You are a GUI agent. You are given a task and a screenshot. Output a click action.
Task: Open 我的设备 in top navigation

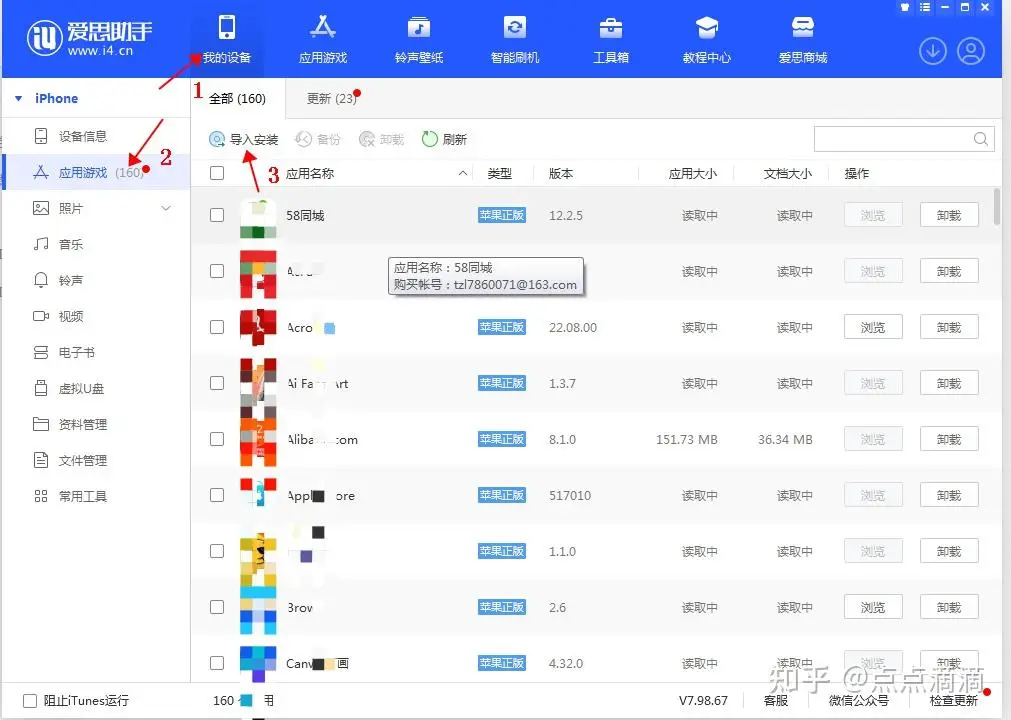tap(227, 39)
